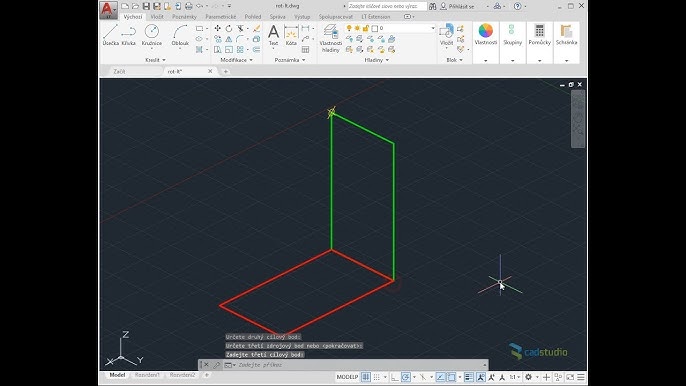Viewport: 686px width, 386px height.
Task: Open the Pomůcky calculator utilities panel
Action: 539,35
